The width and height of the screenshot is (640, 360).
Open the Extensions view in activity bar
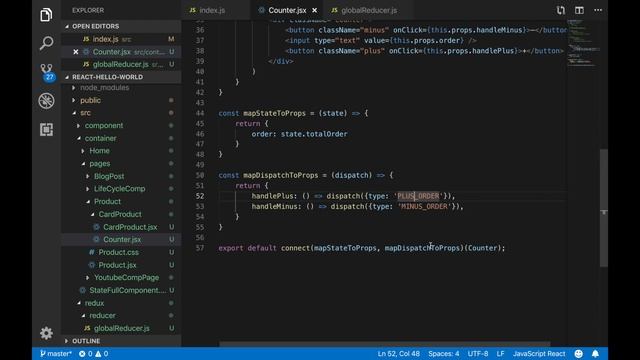click(46, 129)
